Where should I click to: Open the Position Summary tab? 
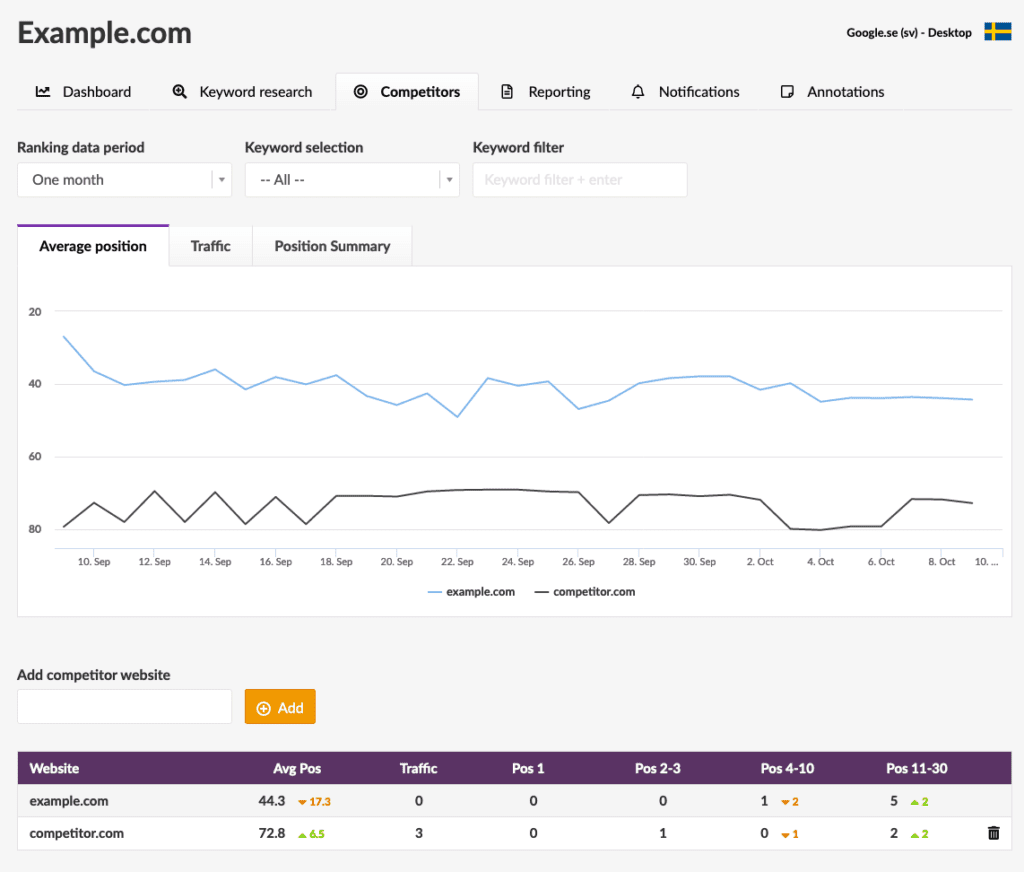(x=332, y=246)
